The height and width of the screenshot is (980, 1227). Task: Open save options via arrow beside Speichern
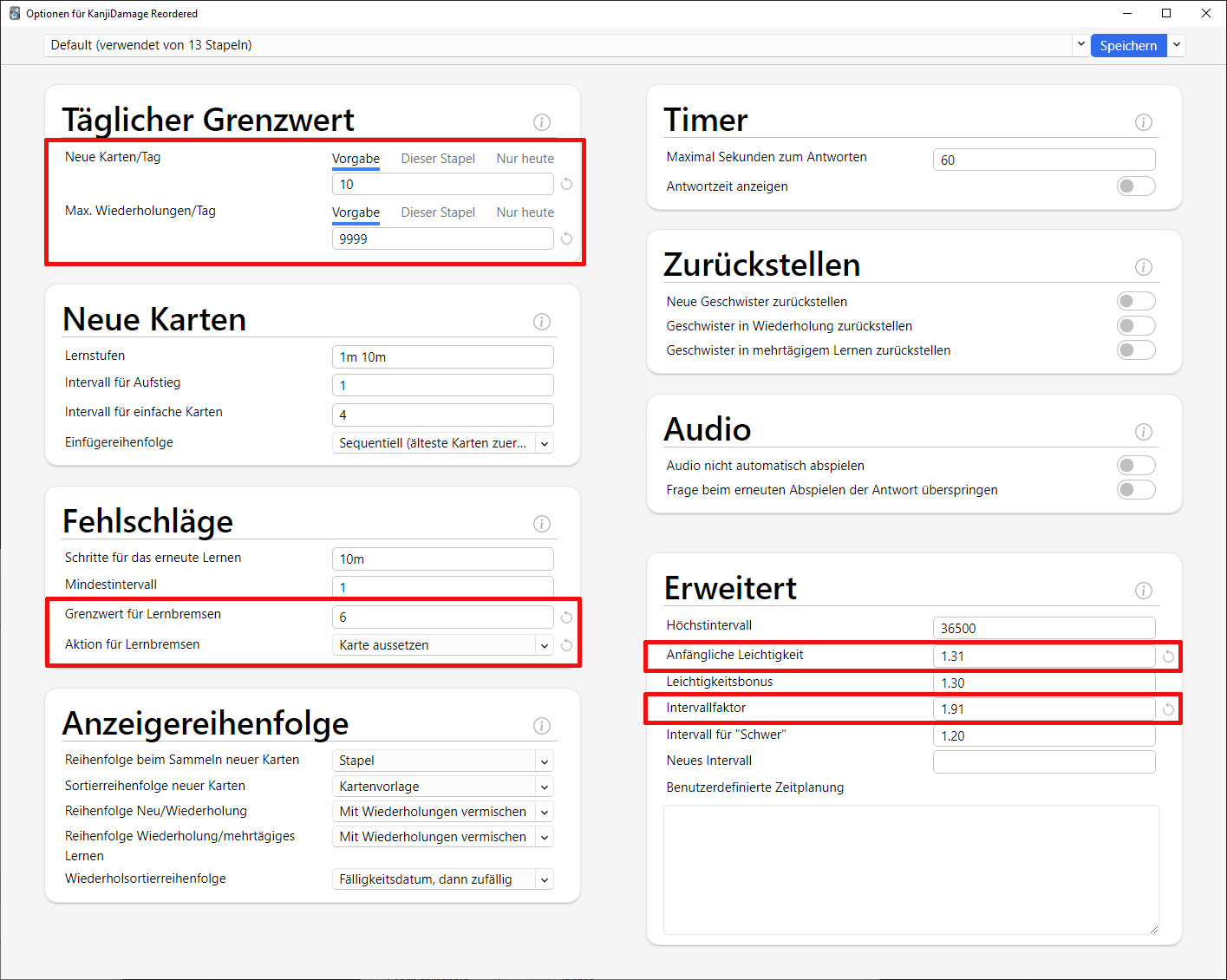coord(1177,44)
